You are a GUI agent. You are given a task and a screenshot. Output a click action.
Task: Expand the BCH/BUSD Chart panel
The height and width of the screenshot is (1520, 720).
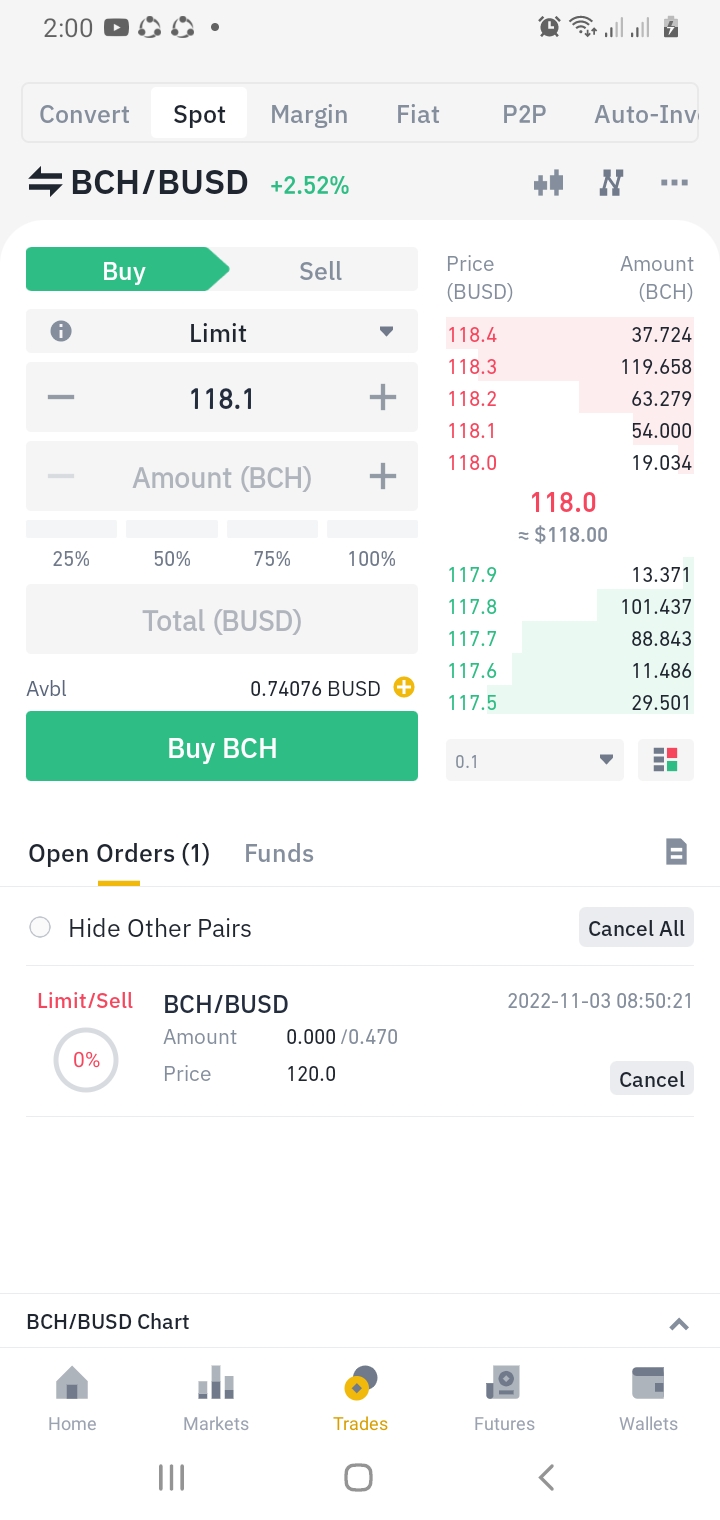coord(679,1323)
